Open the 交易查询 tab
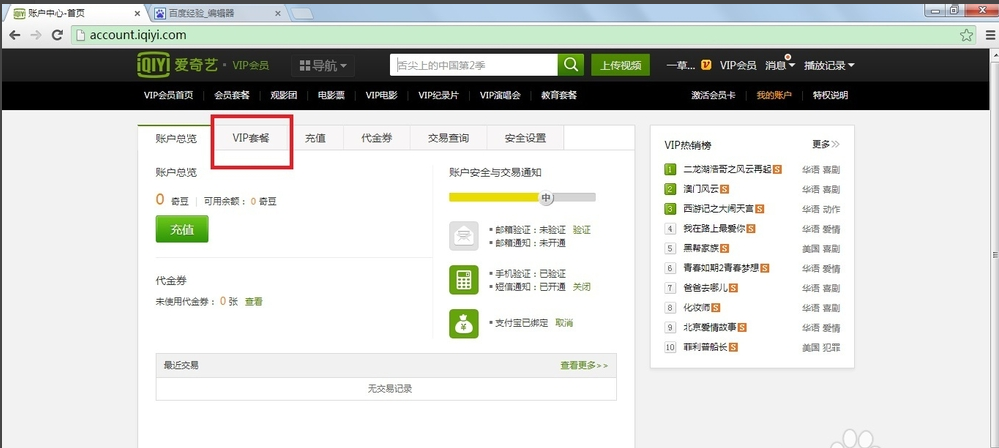The width and height of the screenshot is (999, 448). pyautogui.click(x=448, y=138)
